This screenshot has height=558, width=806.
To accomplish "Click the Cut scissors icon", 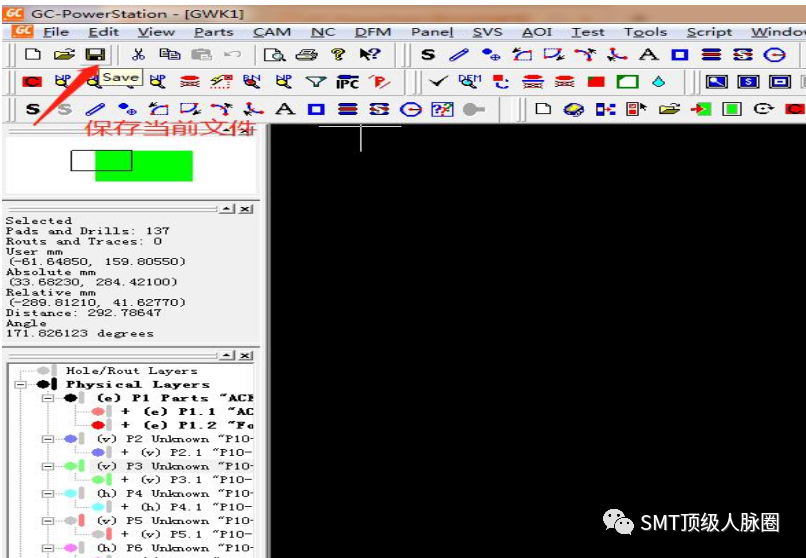I will (138, 54).
